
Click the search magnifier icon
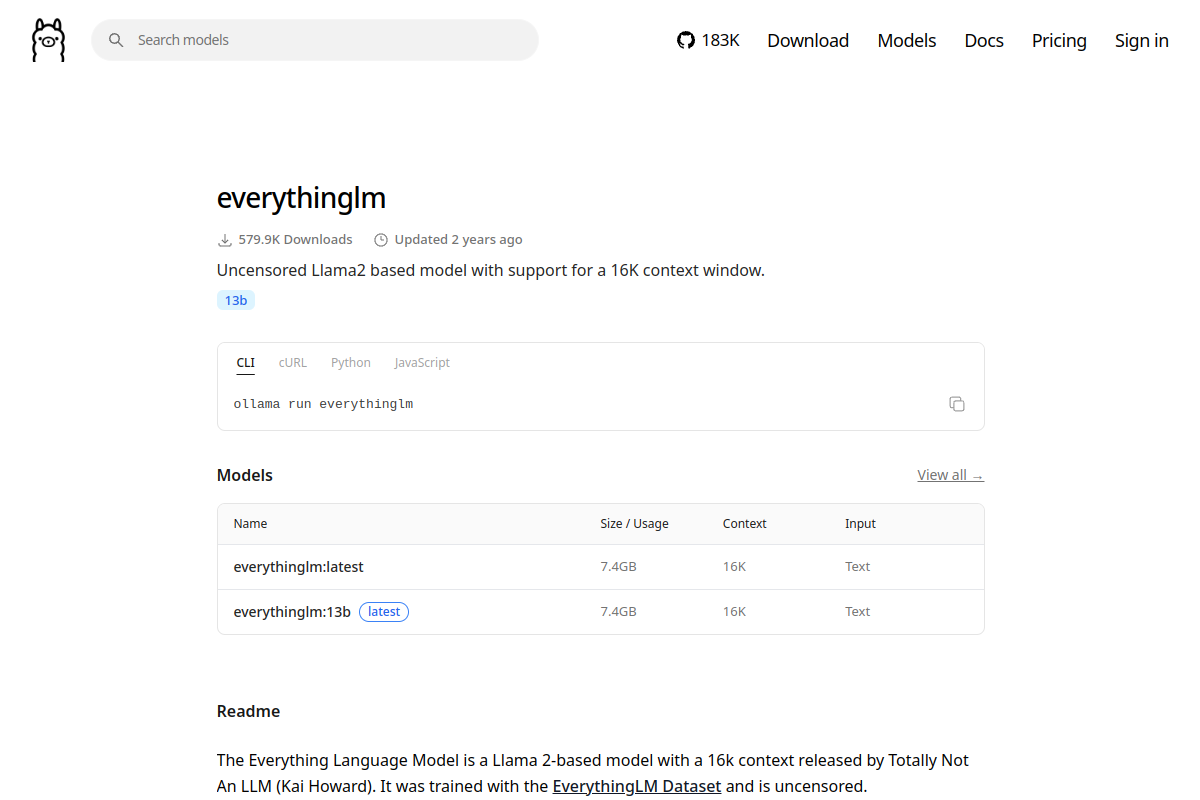[x=116, y=40]
